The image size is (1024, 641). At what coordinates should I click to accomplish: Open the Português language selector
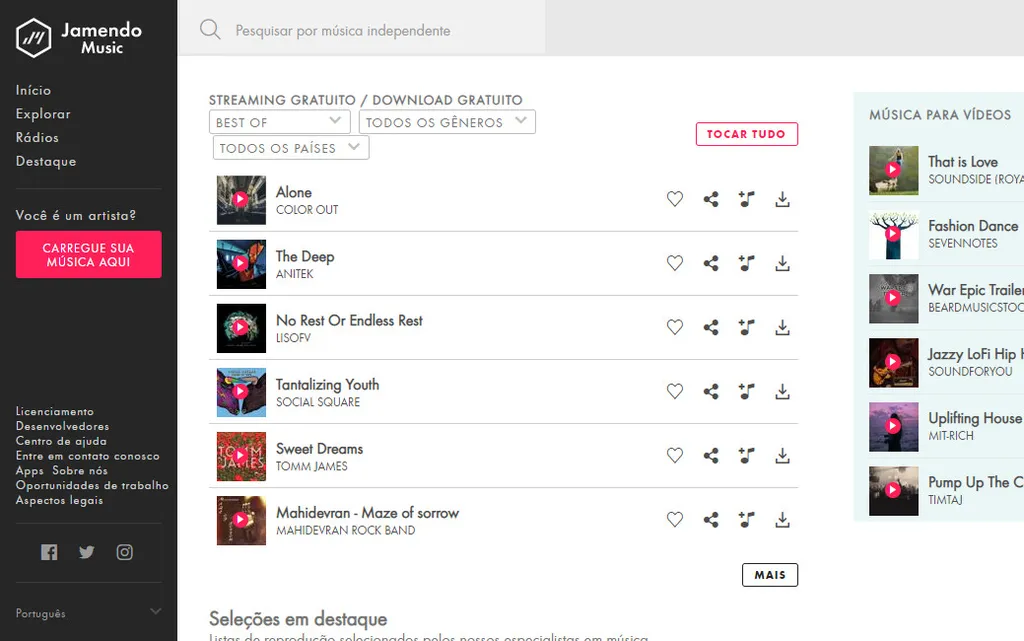[x=88, y=612]
